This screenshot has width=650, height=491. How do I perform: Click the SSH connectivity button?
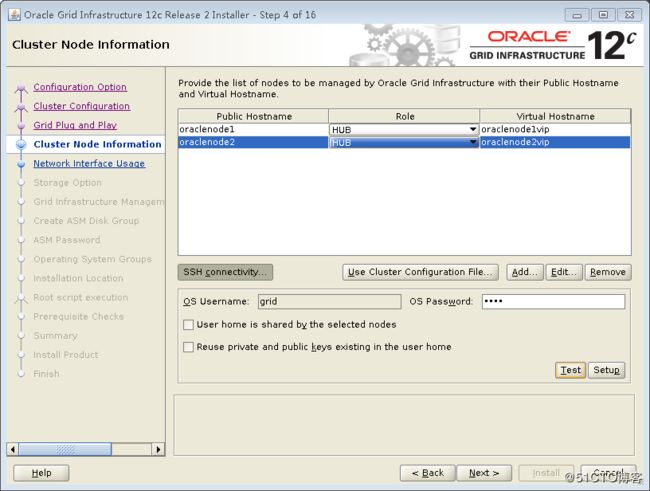click(x=225, y=272)
